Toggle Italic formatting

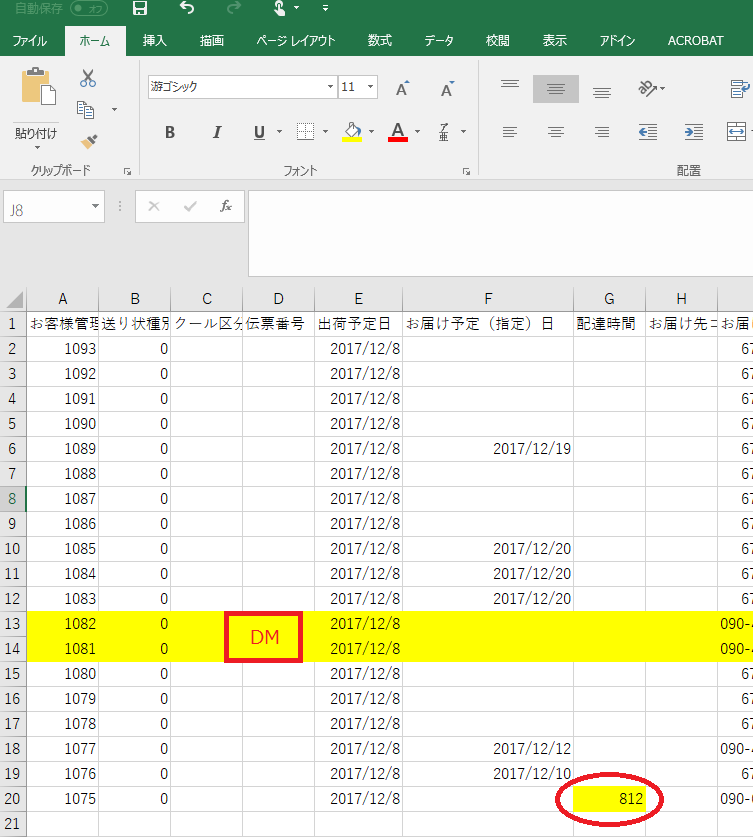pyautogui.click(x=216, y=132)
